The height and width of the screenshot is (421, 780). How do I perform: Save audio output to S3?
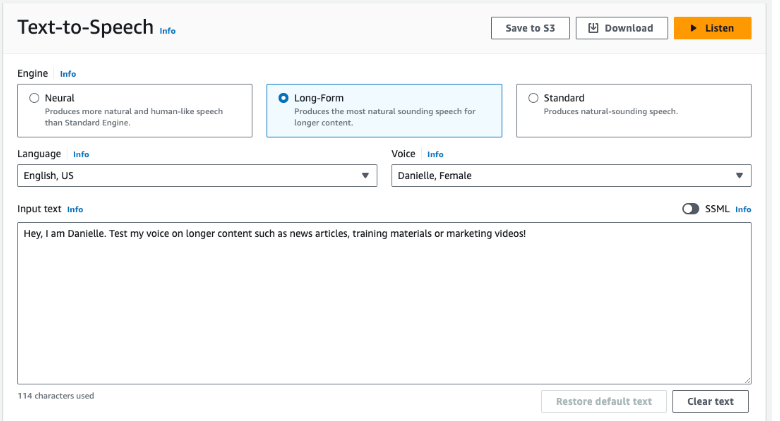click(530, 28)
